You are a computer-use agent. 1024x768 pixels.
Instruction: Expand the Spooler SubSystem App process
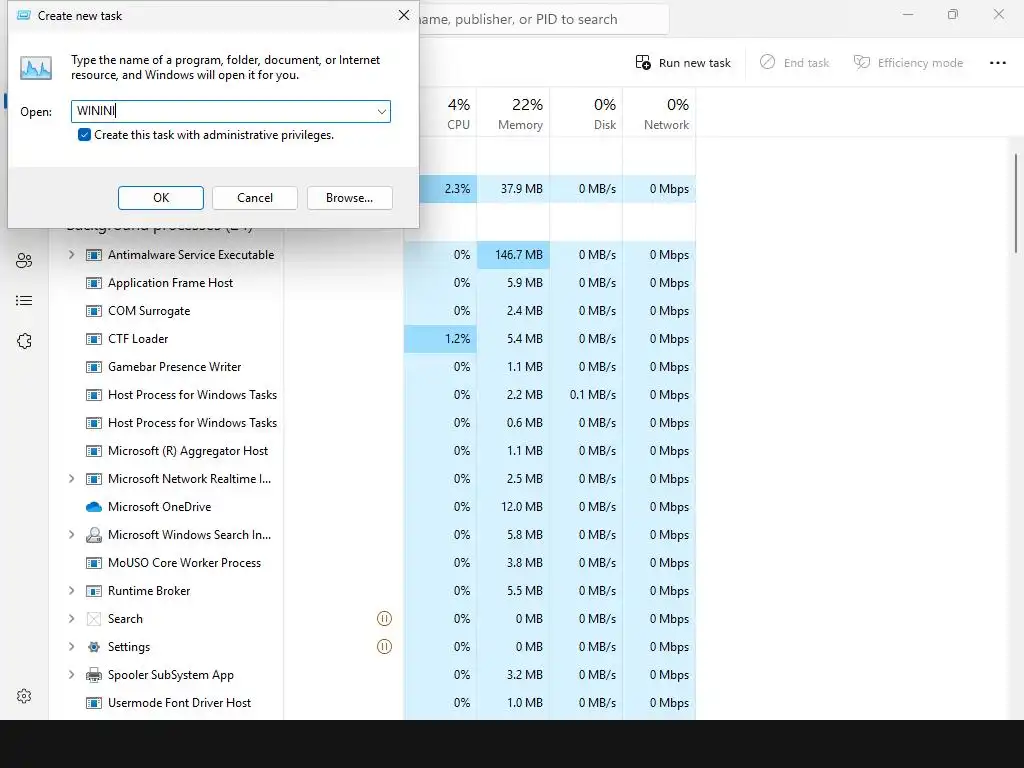71,675
